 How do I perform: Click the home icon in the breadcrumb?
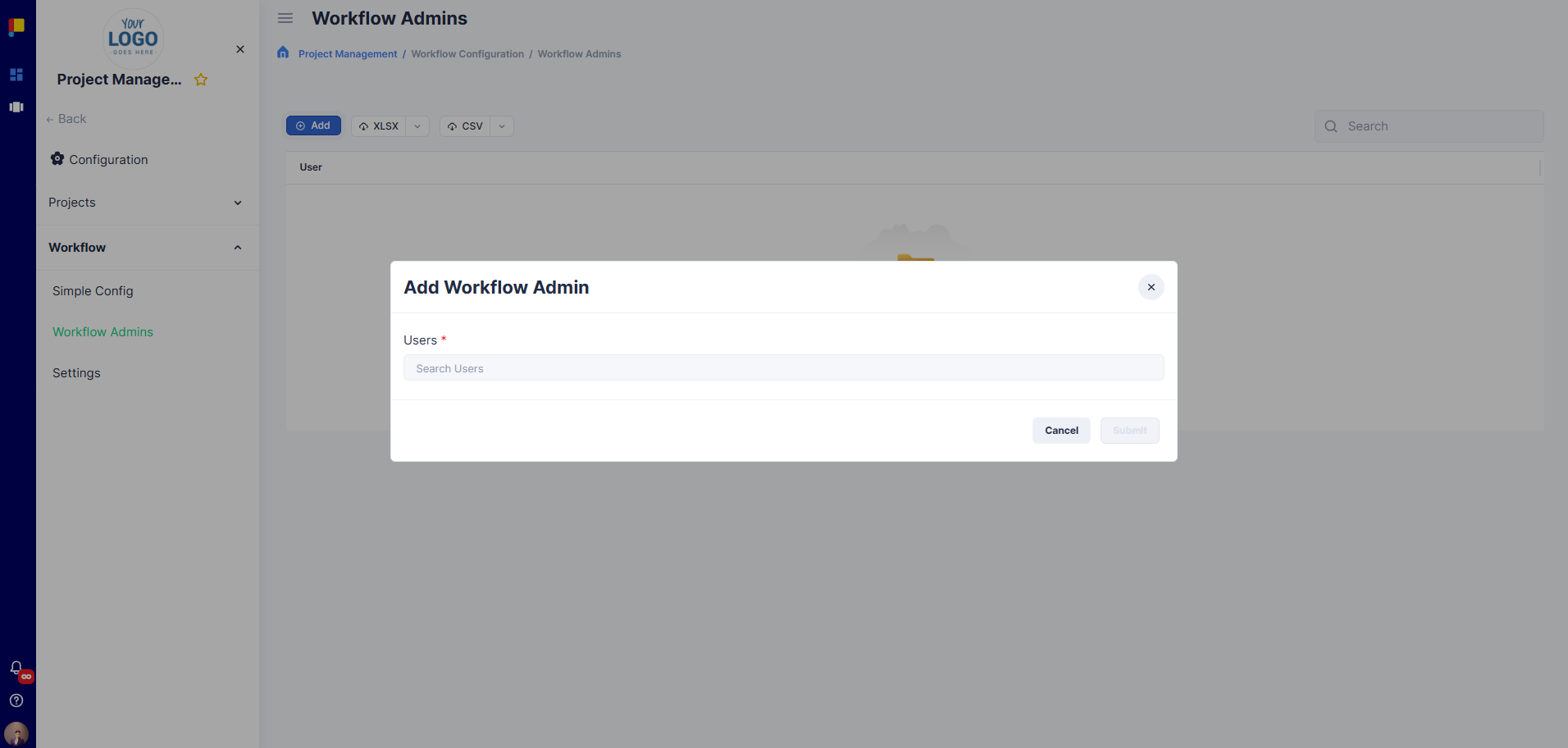(283, 52)
